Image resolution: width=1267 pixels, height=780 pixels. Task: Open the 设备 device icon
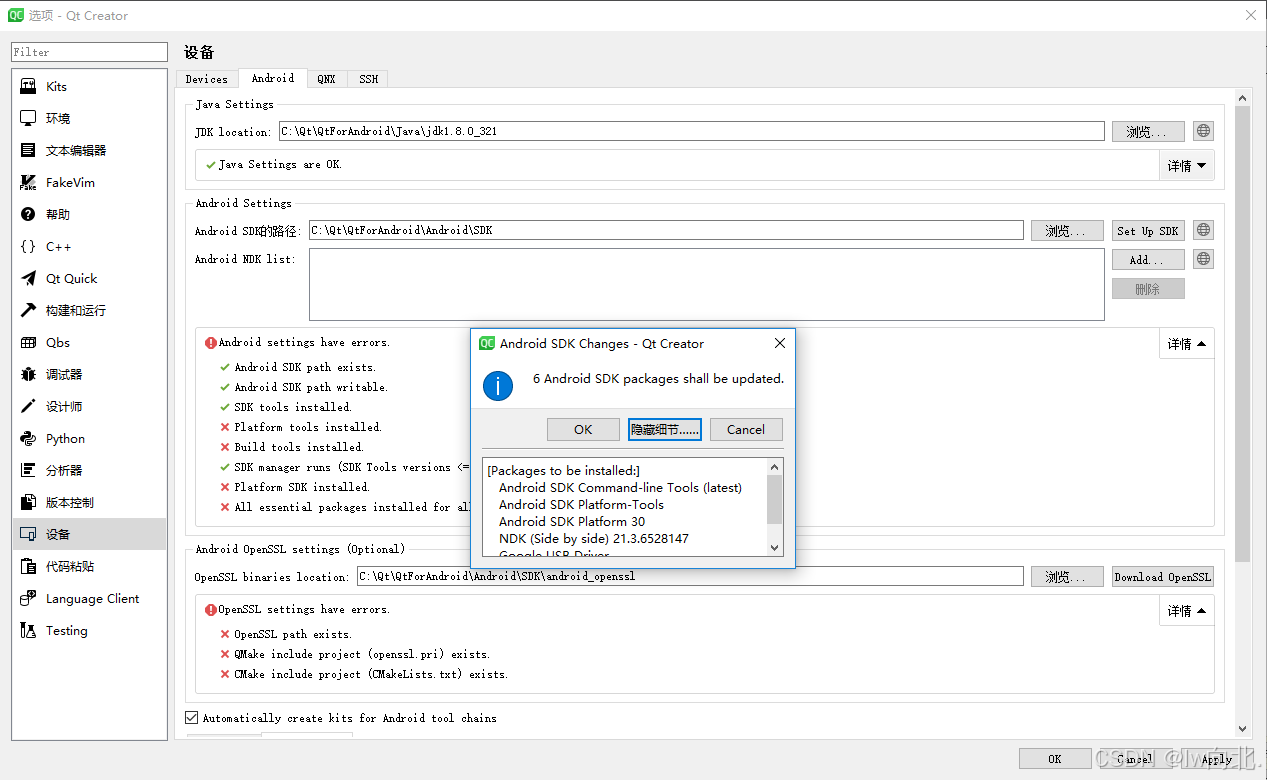coord(28,534)
